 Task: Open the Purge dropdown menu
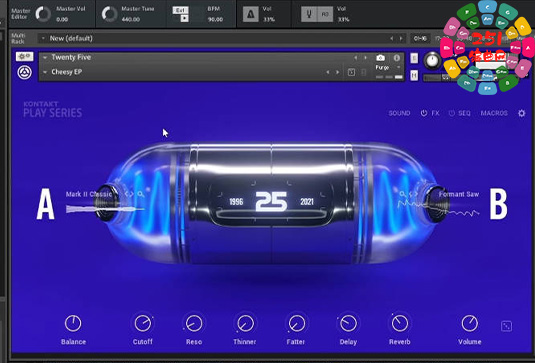point(388,68)
